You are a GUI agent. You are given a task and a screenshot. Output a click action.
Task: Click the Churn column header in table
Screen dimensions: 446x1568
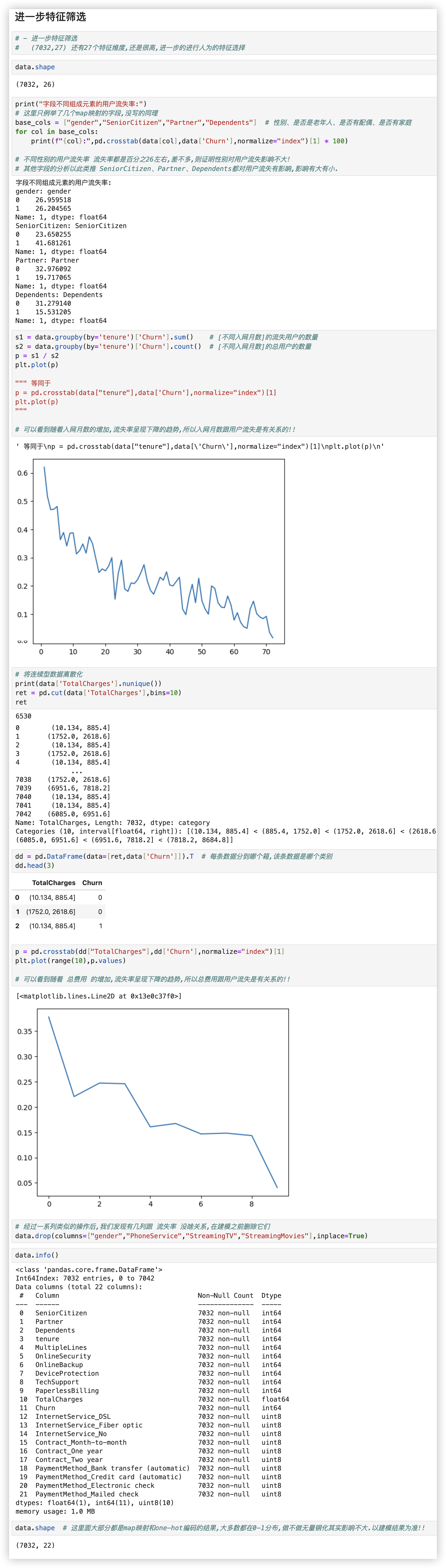coord(92,883)
